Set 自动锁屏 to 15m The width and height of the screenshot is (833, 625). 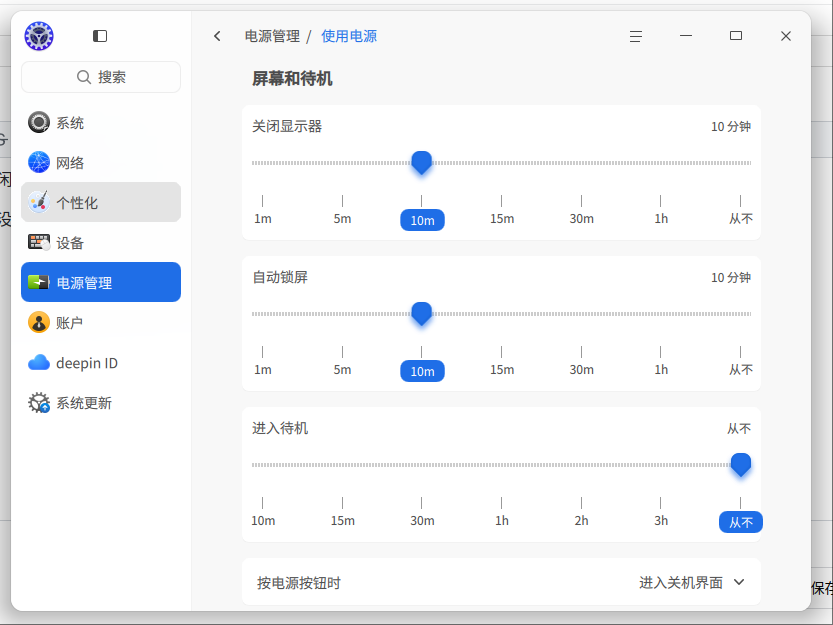tap(502, 369)
